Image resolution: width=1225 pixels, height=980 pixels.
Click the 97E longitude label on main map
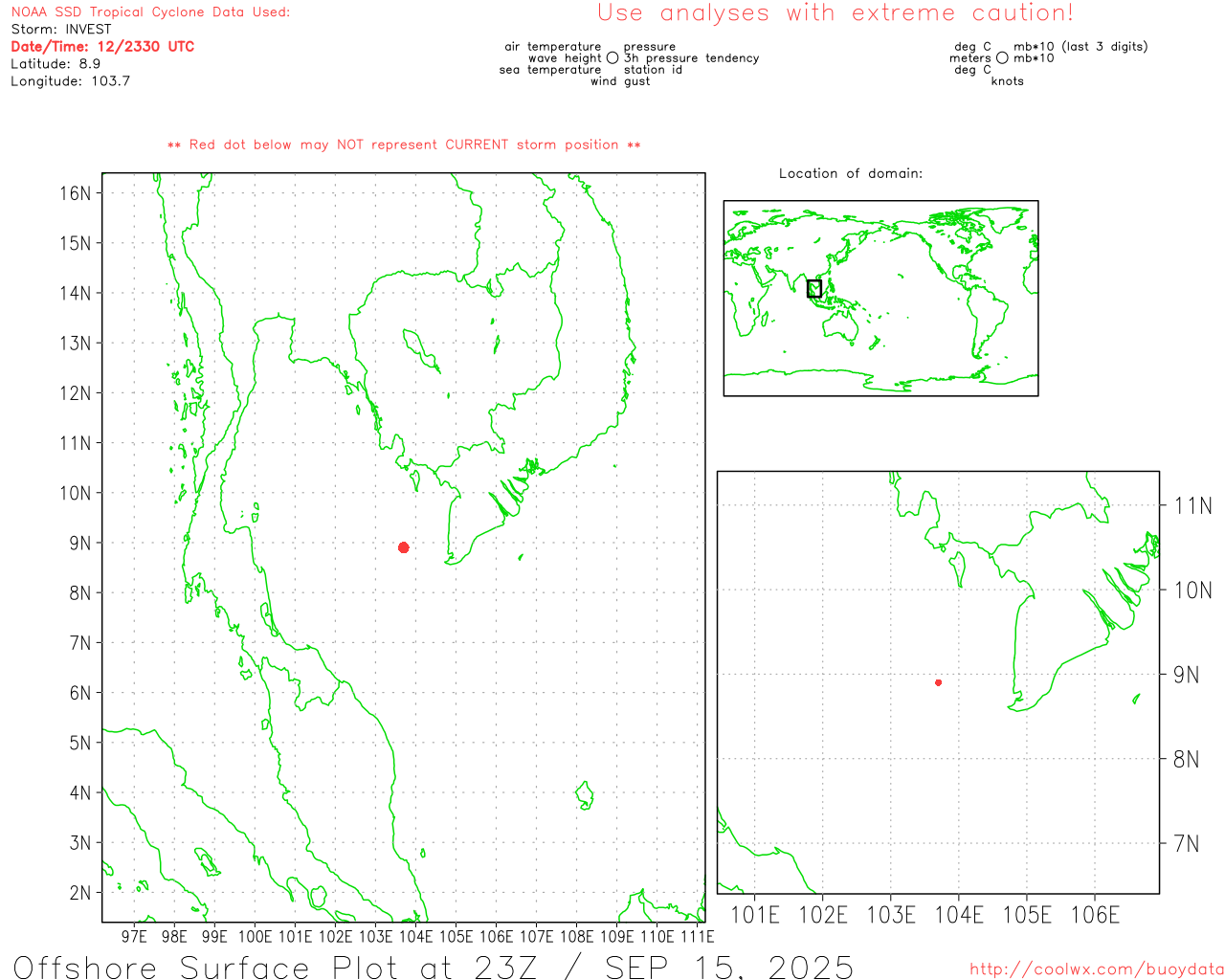pyautogui.click(x=135, y=937)
